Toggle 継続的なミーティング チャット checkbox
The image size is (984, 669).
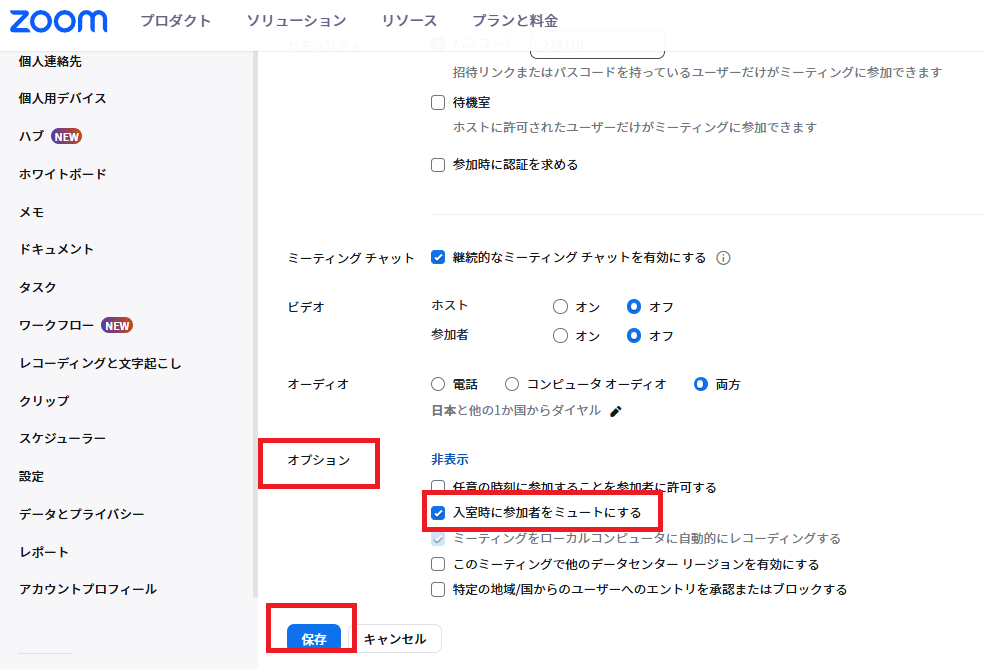tap(438, 257)
